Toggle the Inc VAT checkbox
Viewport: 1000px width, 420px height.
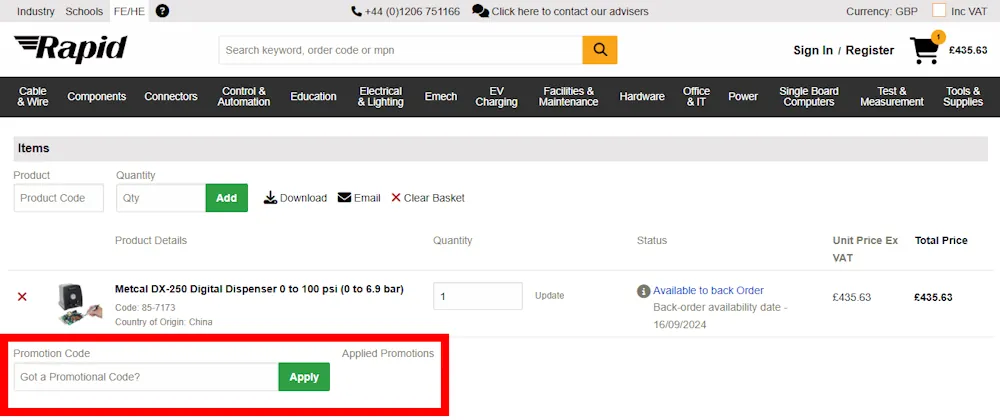point(939,11)
